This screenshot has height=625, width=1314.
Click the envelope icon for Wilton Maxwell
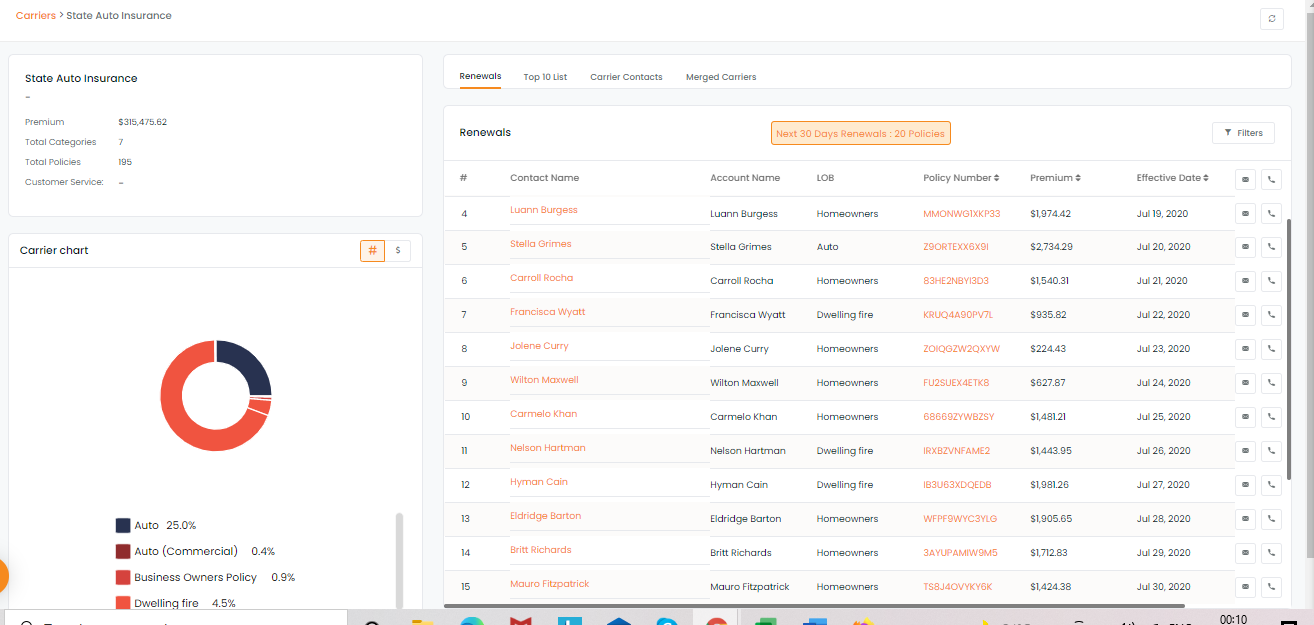(x=1246, y=383)
